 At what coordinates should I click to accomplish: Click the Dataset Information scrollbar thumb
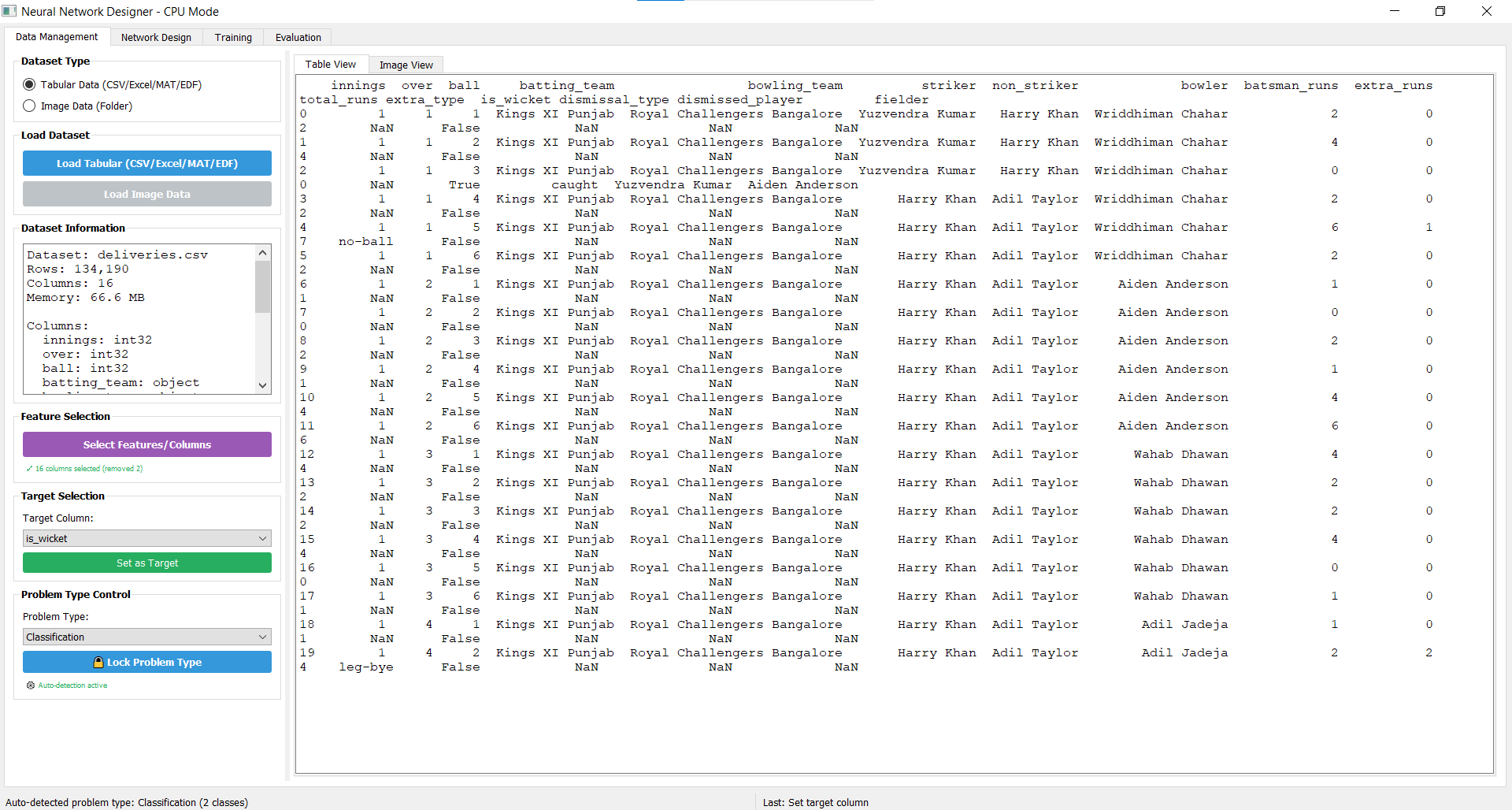tap(263, 286)
